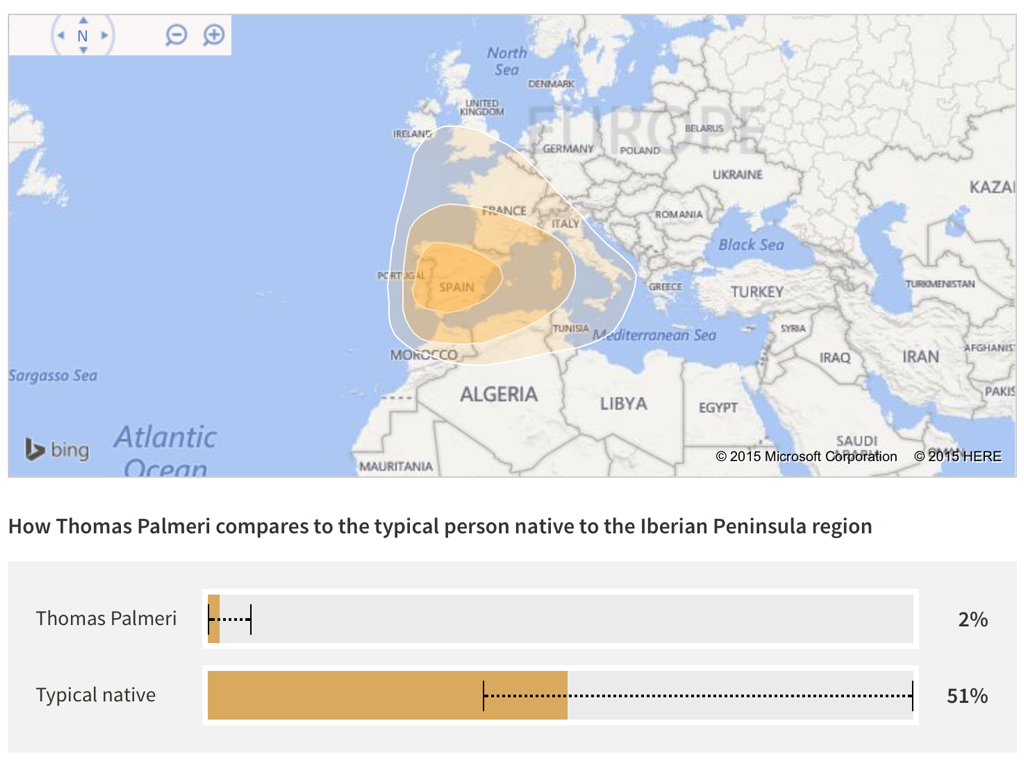Click the zoom out magnifier icon
The height and width of the screenshot is (768, 1024).
click(x=176, y=35)
